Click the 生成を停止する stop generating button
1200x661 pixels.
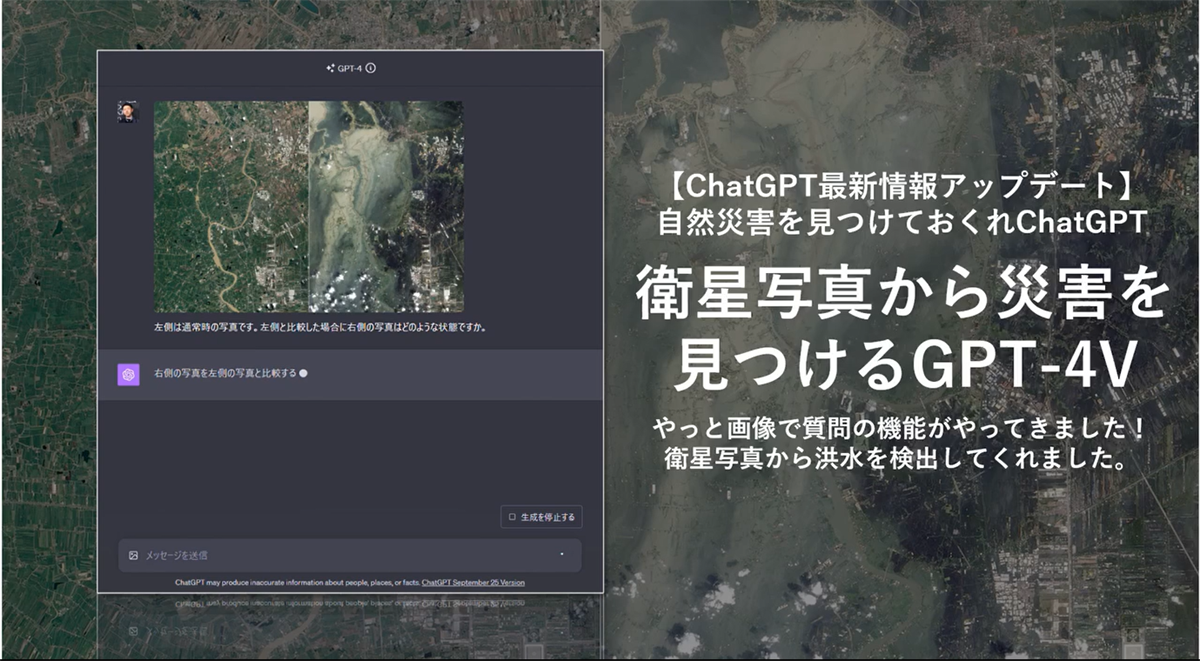click(x=541, y=517)
